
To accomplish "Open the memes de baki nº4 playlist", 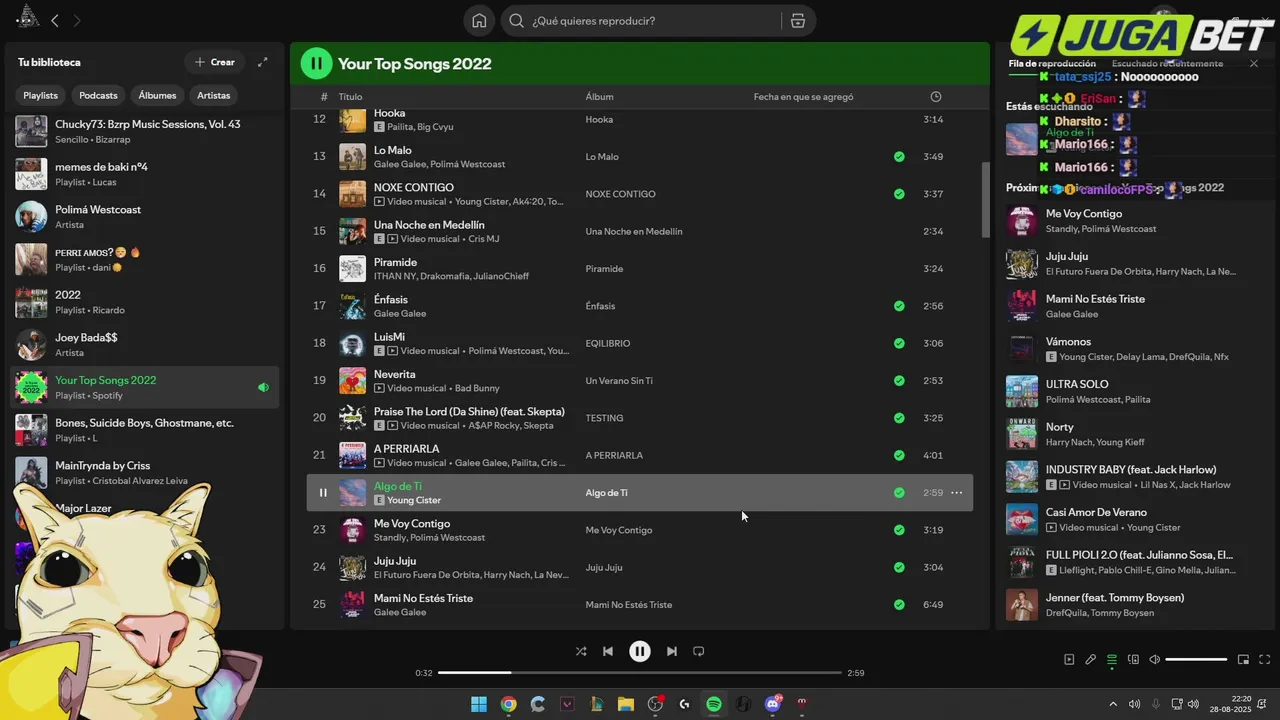I will pyautogui.click(x=145, y=174).
